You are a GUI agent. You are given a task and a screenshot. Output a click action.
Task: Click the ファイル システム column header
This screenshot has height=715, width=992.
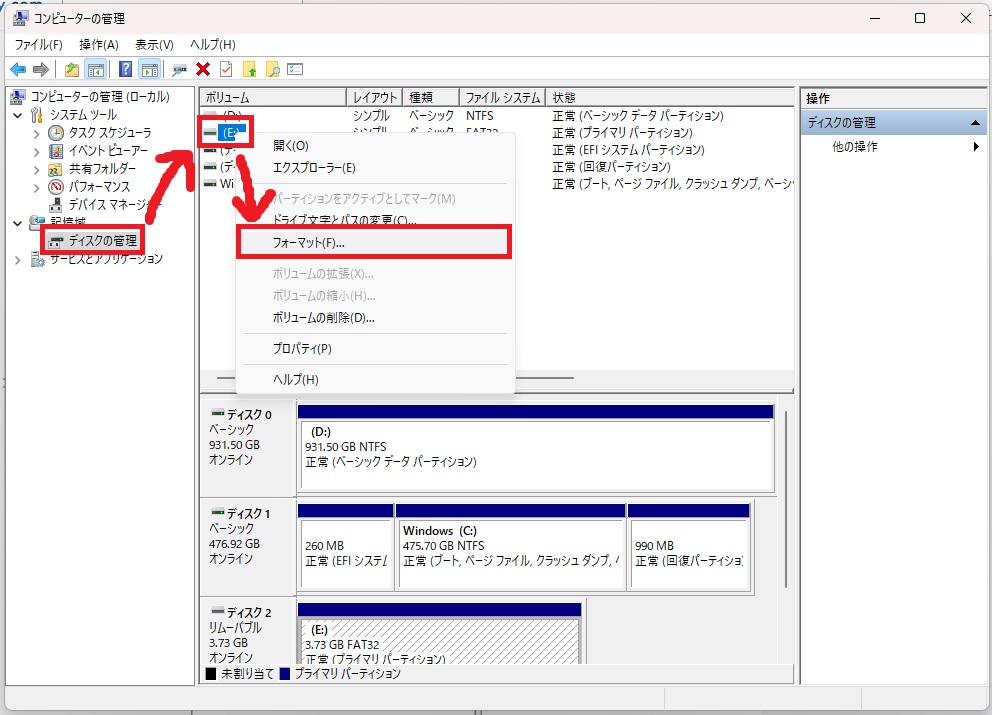[502, 98]
